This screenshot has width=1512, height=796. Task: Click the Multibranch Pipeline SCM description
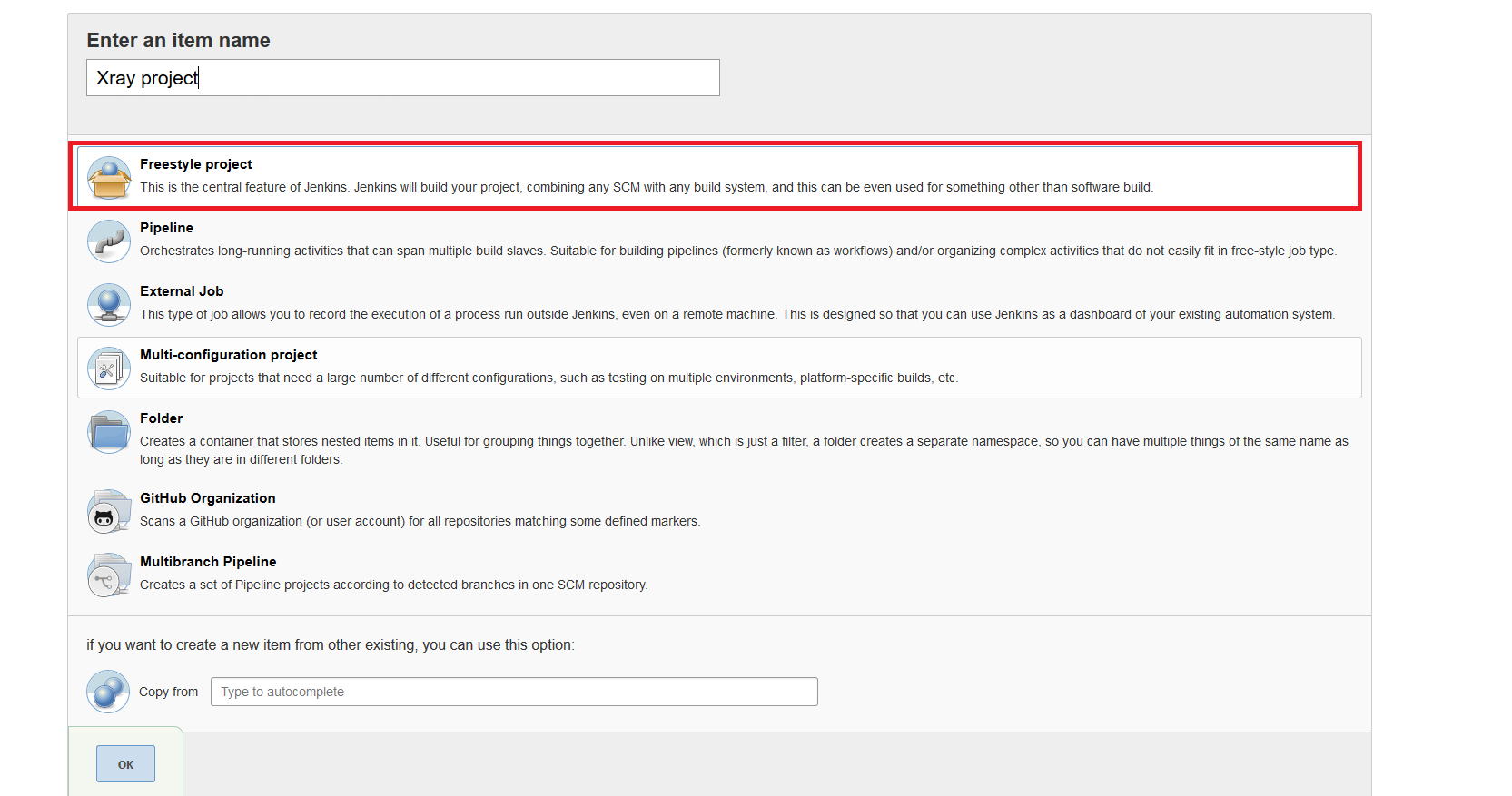point(394,585)
